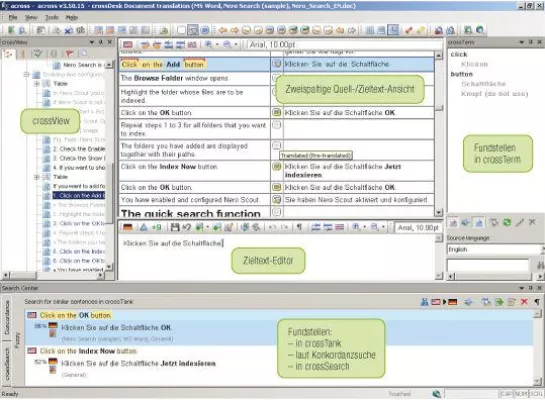Click the binoculars icon beside crossTerm search field
The height and width of the screenshot is (400, 545).
click(x=540, y=265)
